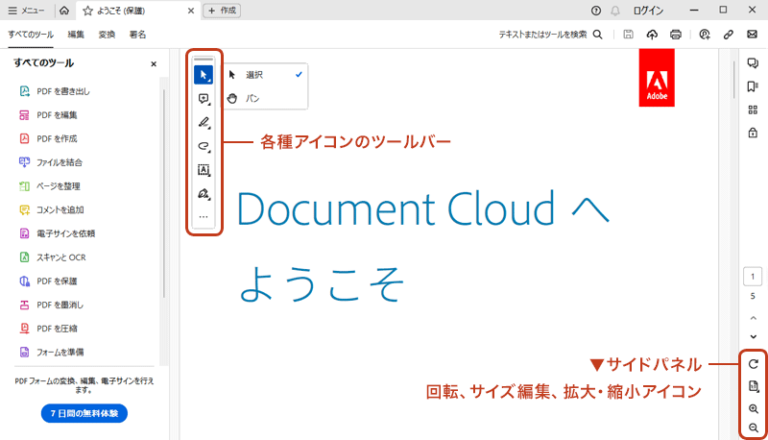Open the help question mark icon
Viewport: 768px width, 440px height.
point(596,10)
